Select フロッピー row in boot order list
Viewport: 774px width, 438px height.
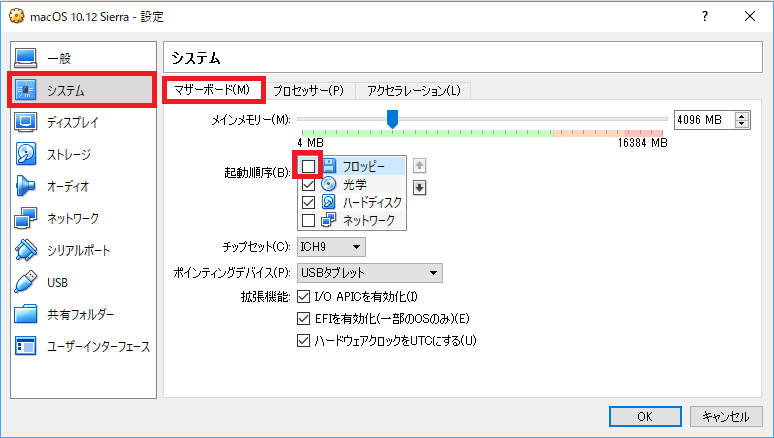[x=352, y=166]
